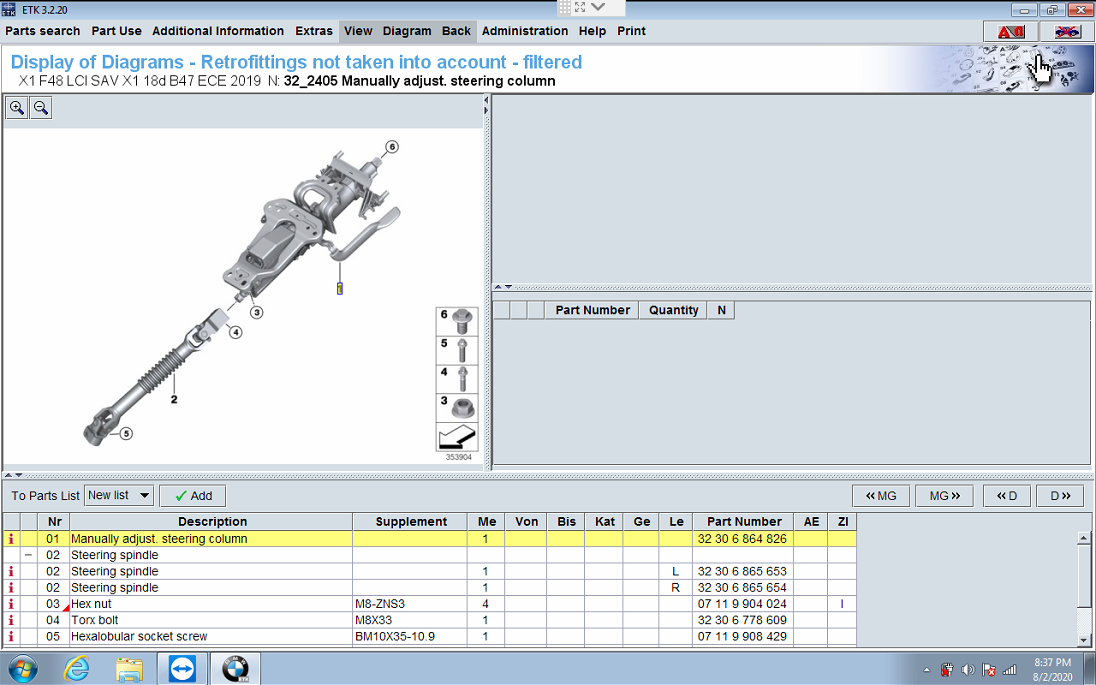Select part number 07 11 9 904 024

coord(742,604)
